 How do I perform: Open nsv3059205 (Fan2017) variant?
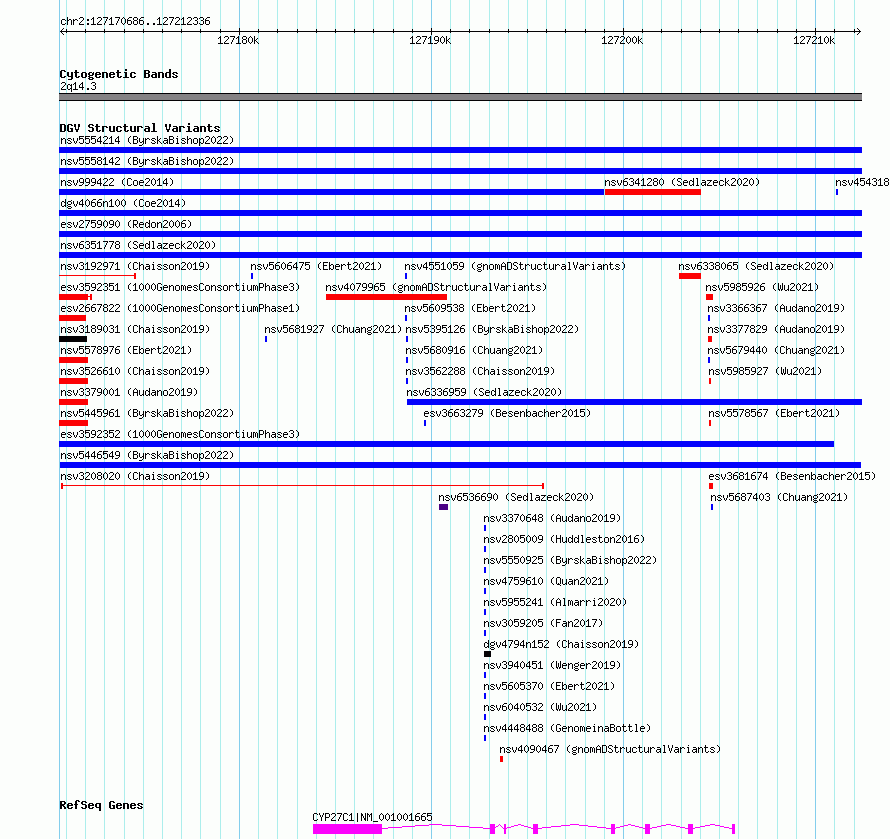[x=543, y=623]
